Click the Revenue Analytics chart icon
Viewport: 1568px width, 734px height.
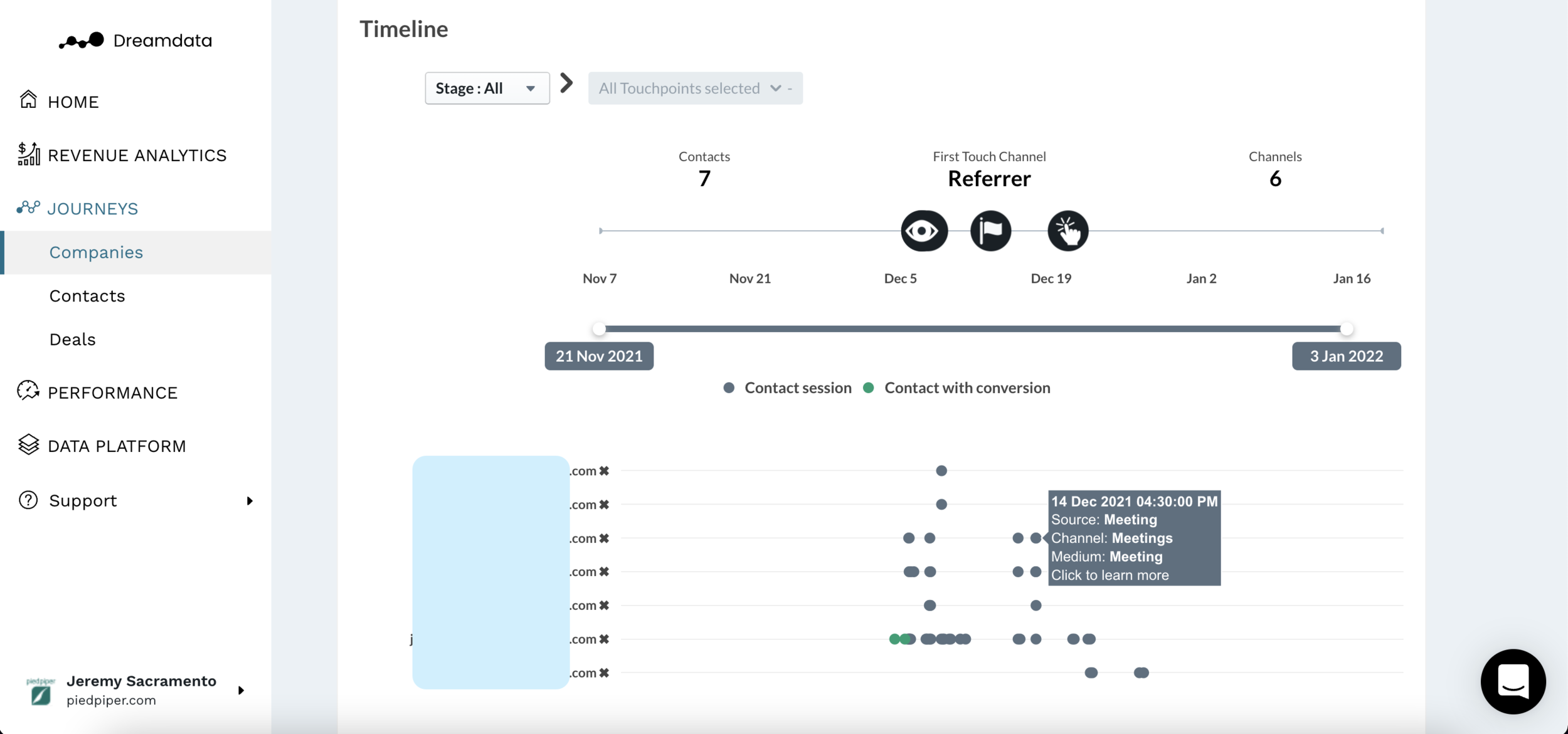click(28, 154)
